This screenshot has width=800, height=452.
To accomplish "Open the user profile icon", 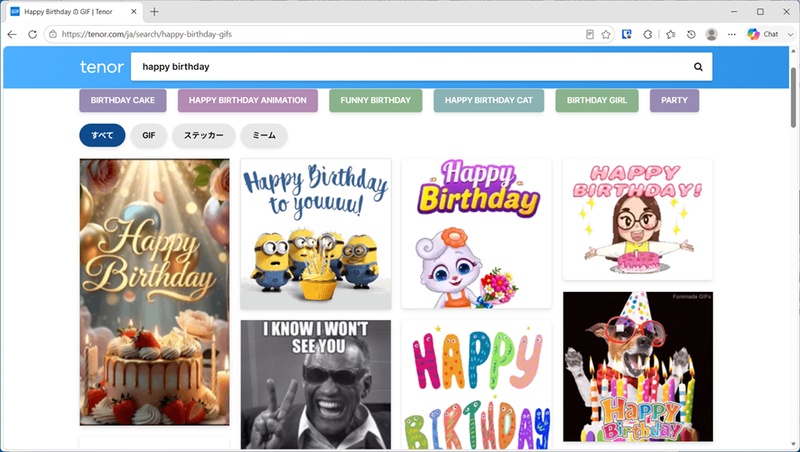I will click(x=711, y=34).
